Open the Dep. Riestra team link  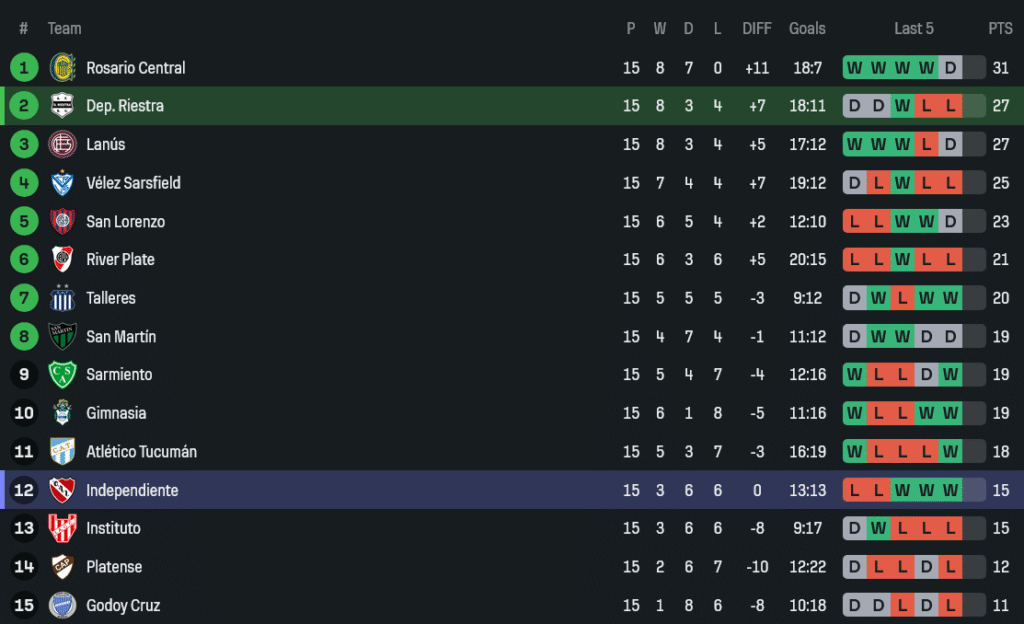[125, 106]
